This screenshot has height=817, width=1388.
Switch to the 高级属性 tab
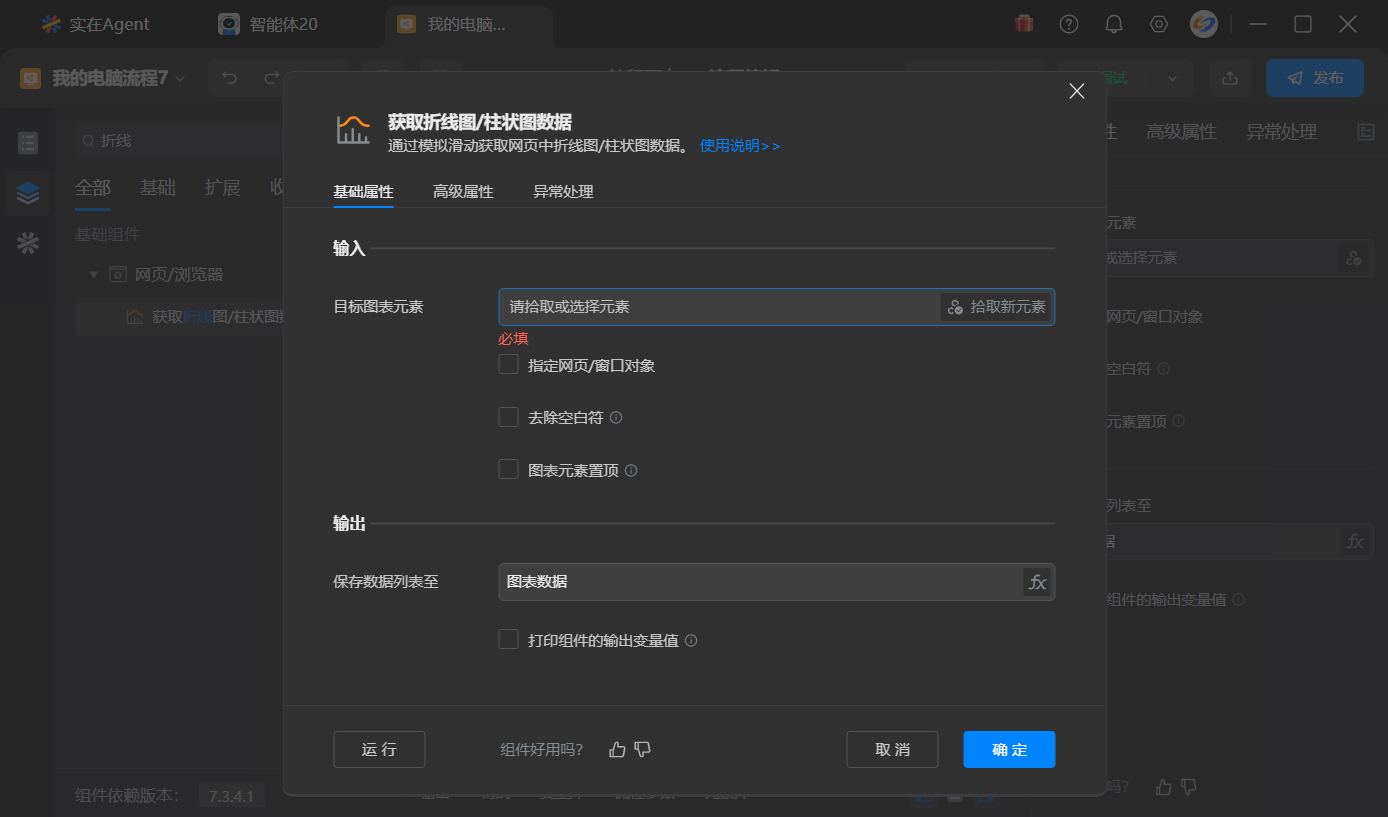click(463, 191)
